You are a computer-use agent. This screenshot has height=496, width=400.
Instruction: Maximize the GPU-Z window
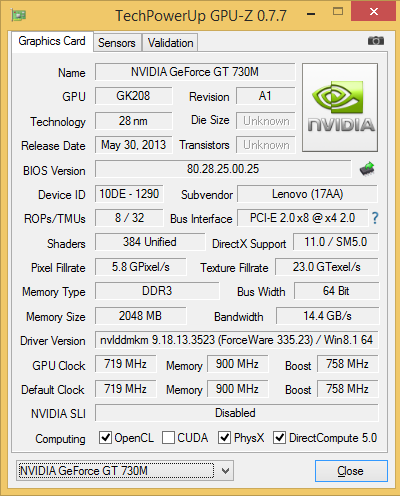point(338,12)
